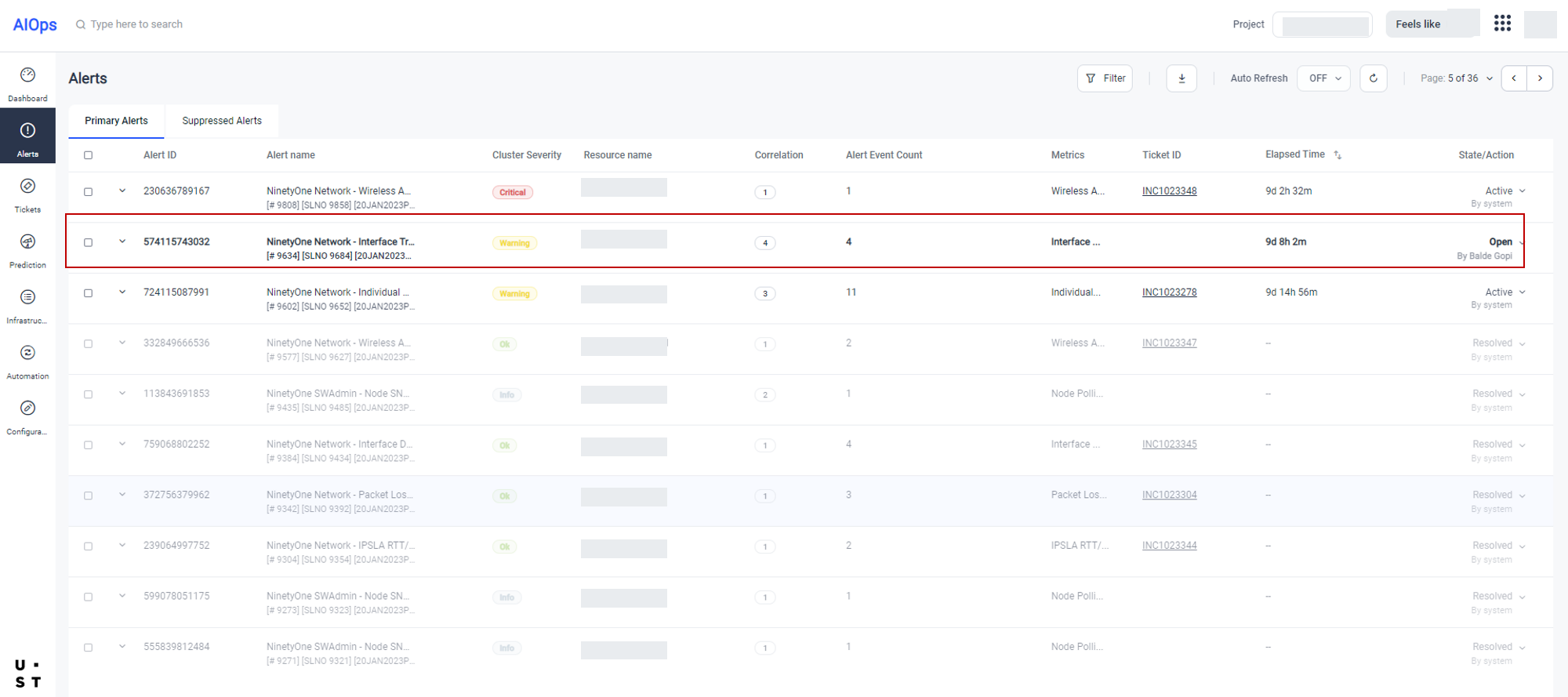Image resolution: width=1568 pixels, height=697 pixels.
Task: Click the Type here to search field
Action: (x=136, y=24)
